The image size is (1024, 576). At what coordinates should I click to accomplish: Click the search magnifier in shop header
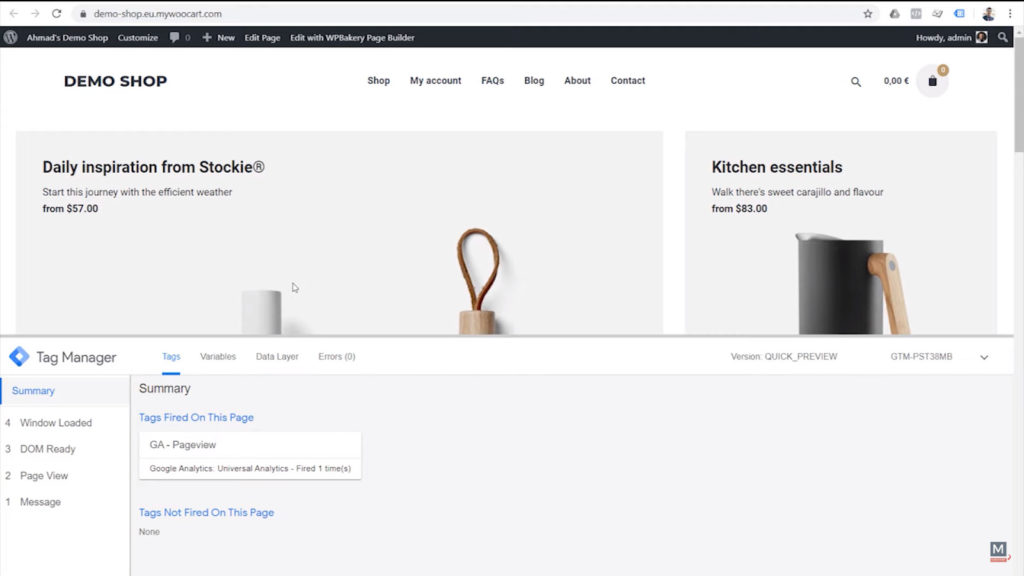coord(855,81)
